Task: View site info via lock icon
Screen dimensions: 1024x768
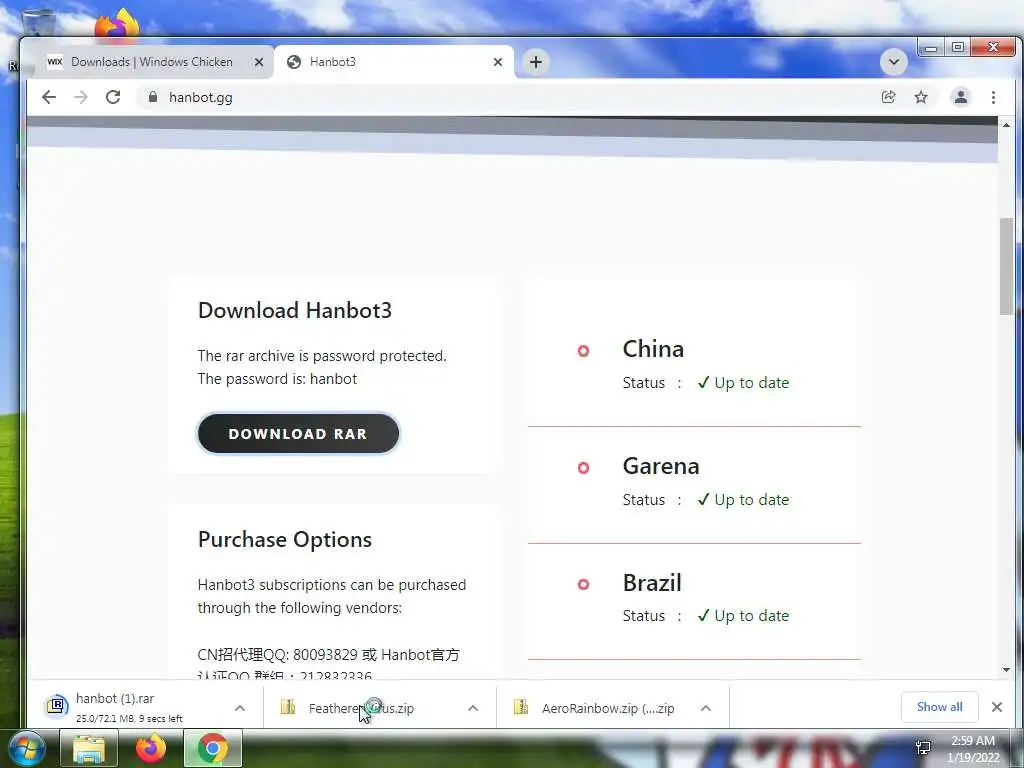Action: (x=153, y=97)
